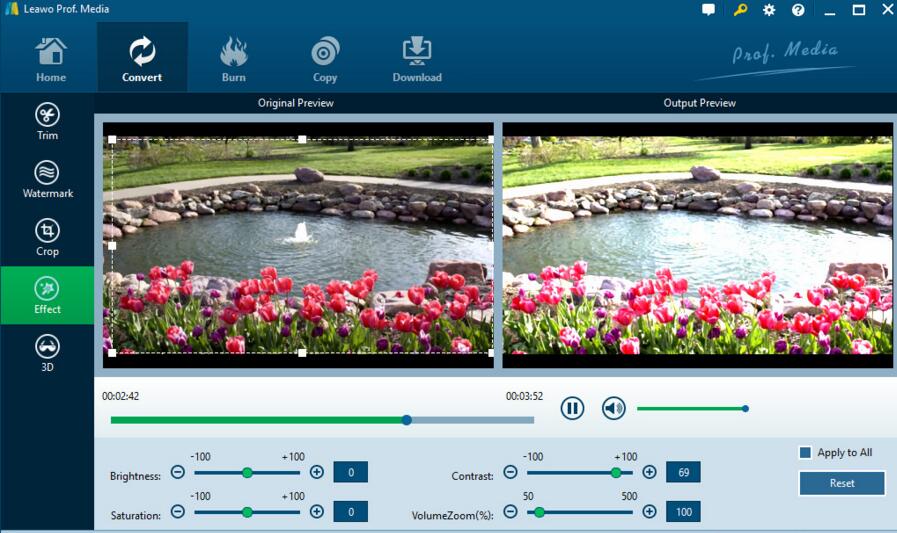Open settings gear in title bar
This screenshot has width=897, height=533.
tap(769, 10)
